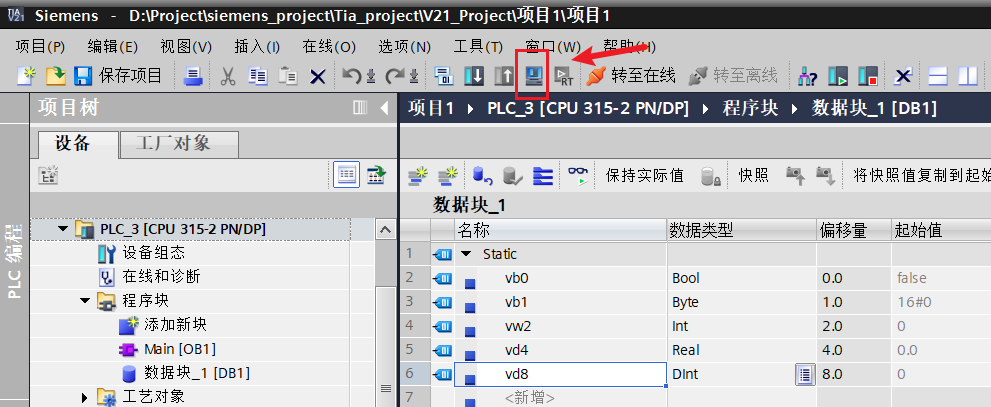Click the 保持实际值 button
This screenshot has width=991, height=407.
(645, 175)
